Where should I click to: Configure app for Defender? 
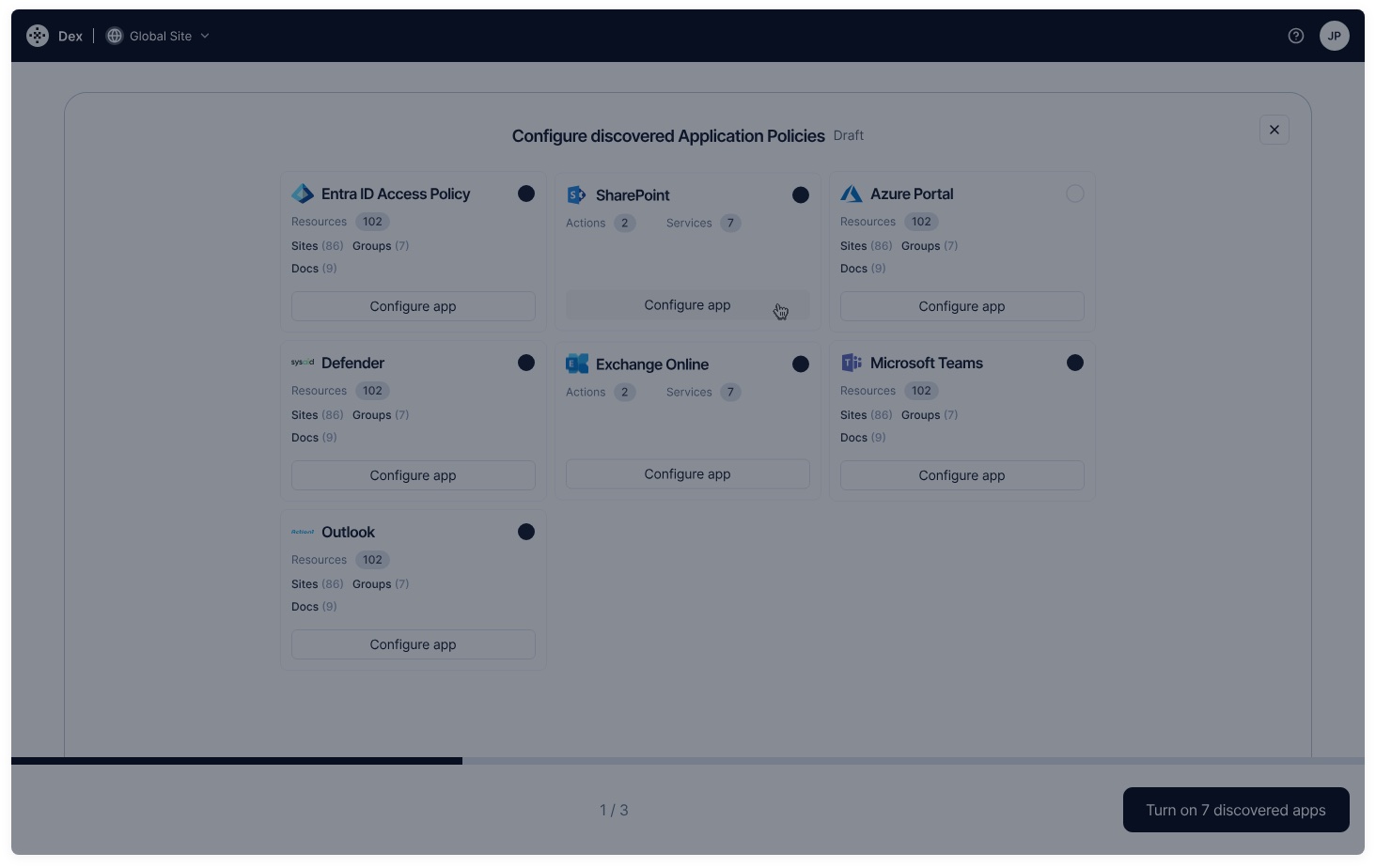(x=414, y=475)
